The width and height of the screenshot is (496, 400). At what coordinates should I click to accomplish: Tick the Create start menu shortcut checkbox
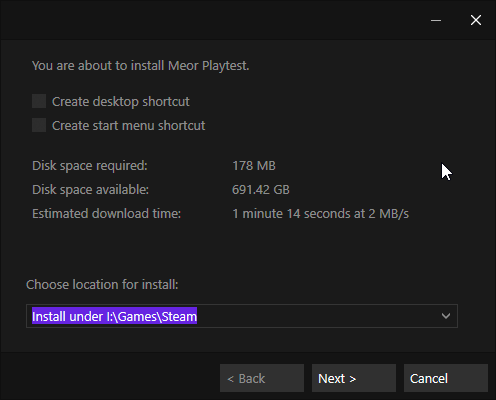click(39, 125)
